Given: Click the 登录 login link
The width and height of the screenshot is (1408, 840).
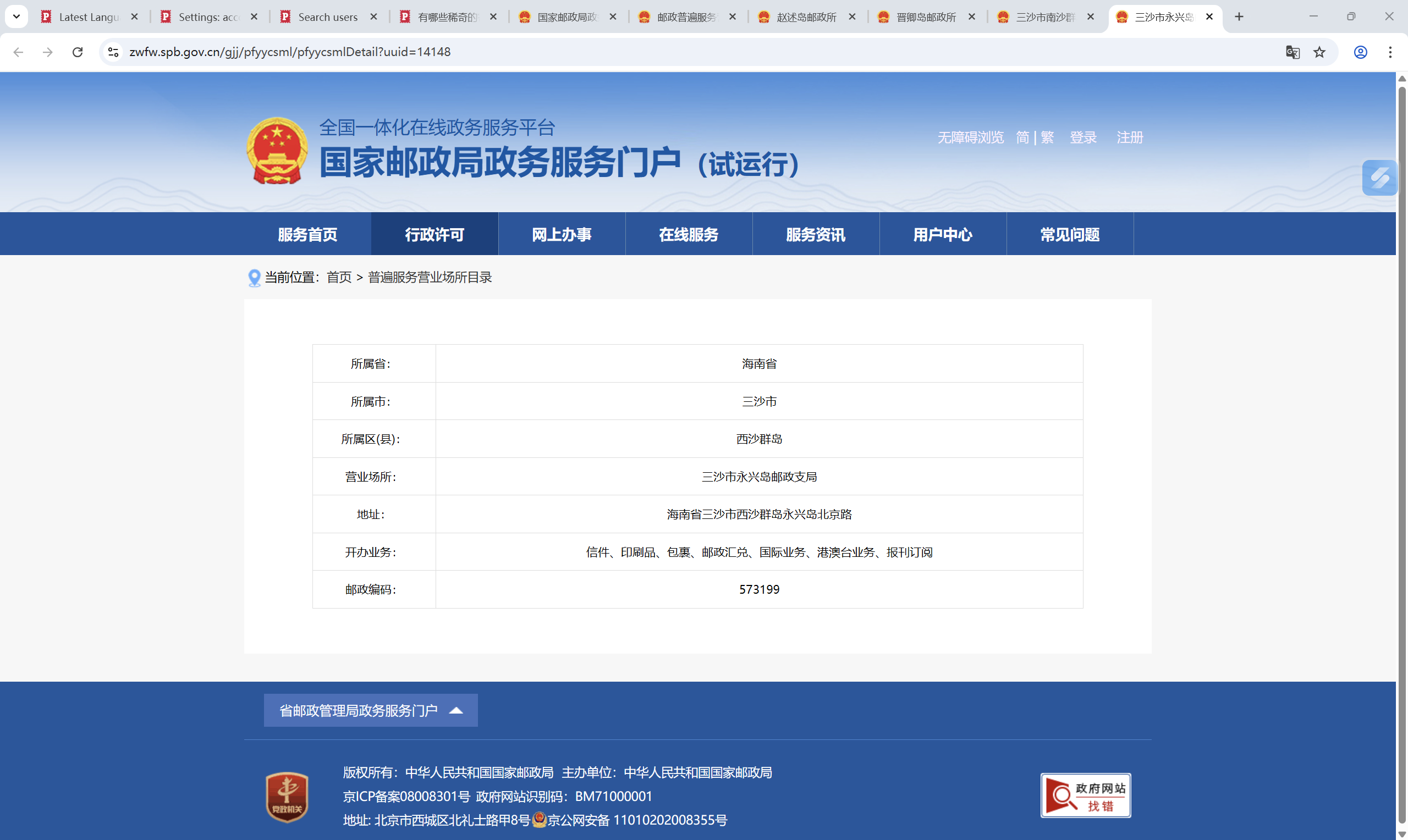Looking at the screenshot, I should (x=1083, y=137).
